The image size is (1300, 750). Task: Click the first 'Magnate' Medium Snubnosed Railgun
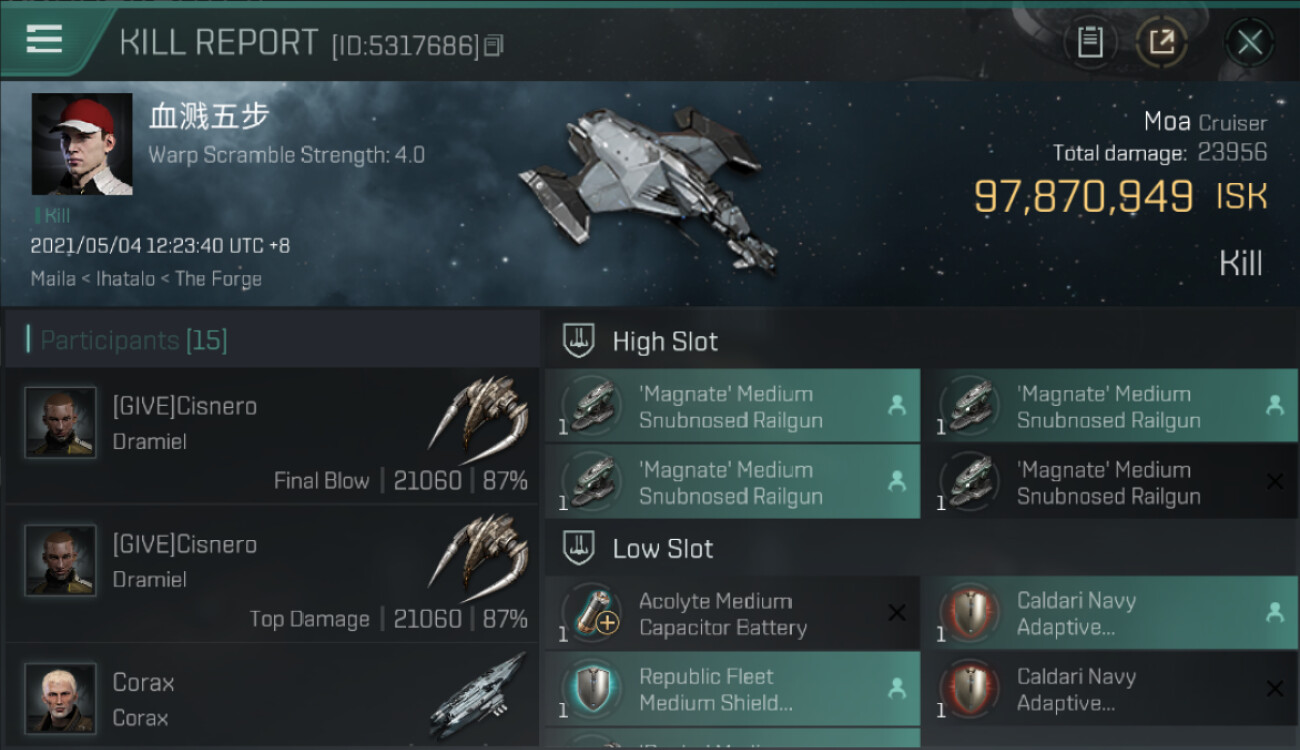tap(732, 407)
